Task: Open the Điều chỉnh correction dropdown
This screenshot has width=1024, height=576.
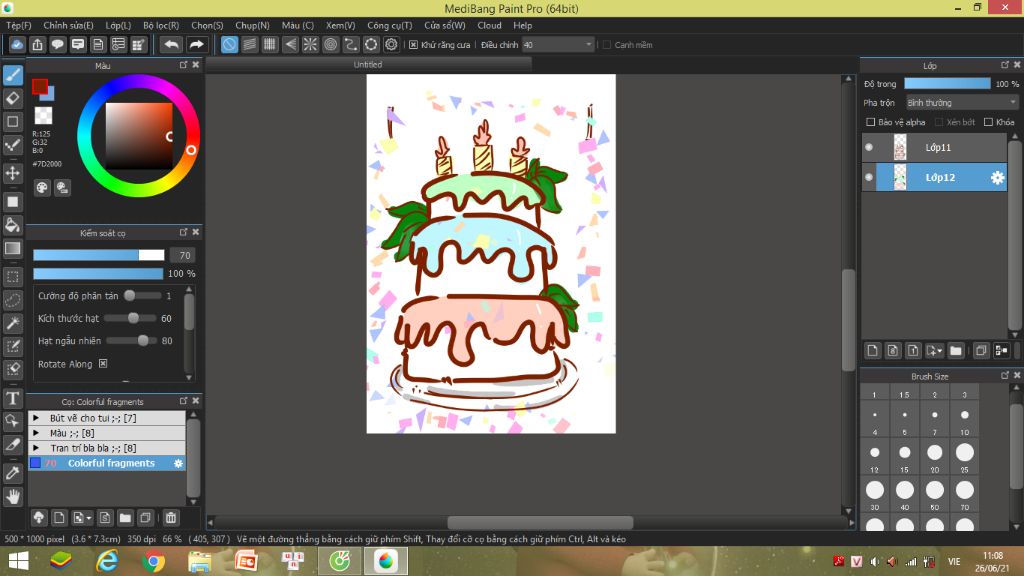Action: pyautogui.click(x=558, y=45)
